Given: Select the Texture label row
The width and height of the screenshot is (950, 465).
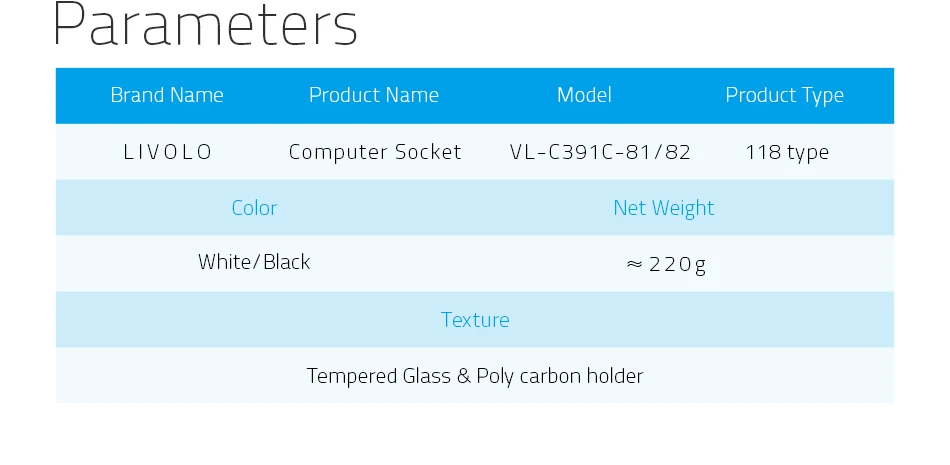Looking at the screenshot, I should click(x=475, y=319).
